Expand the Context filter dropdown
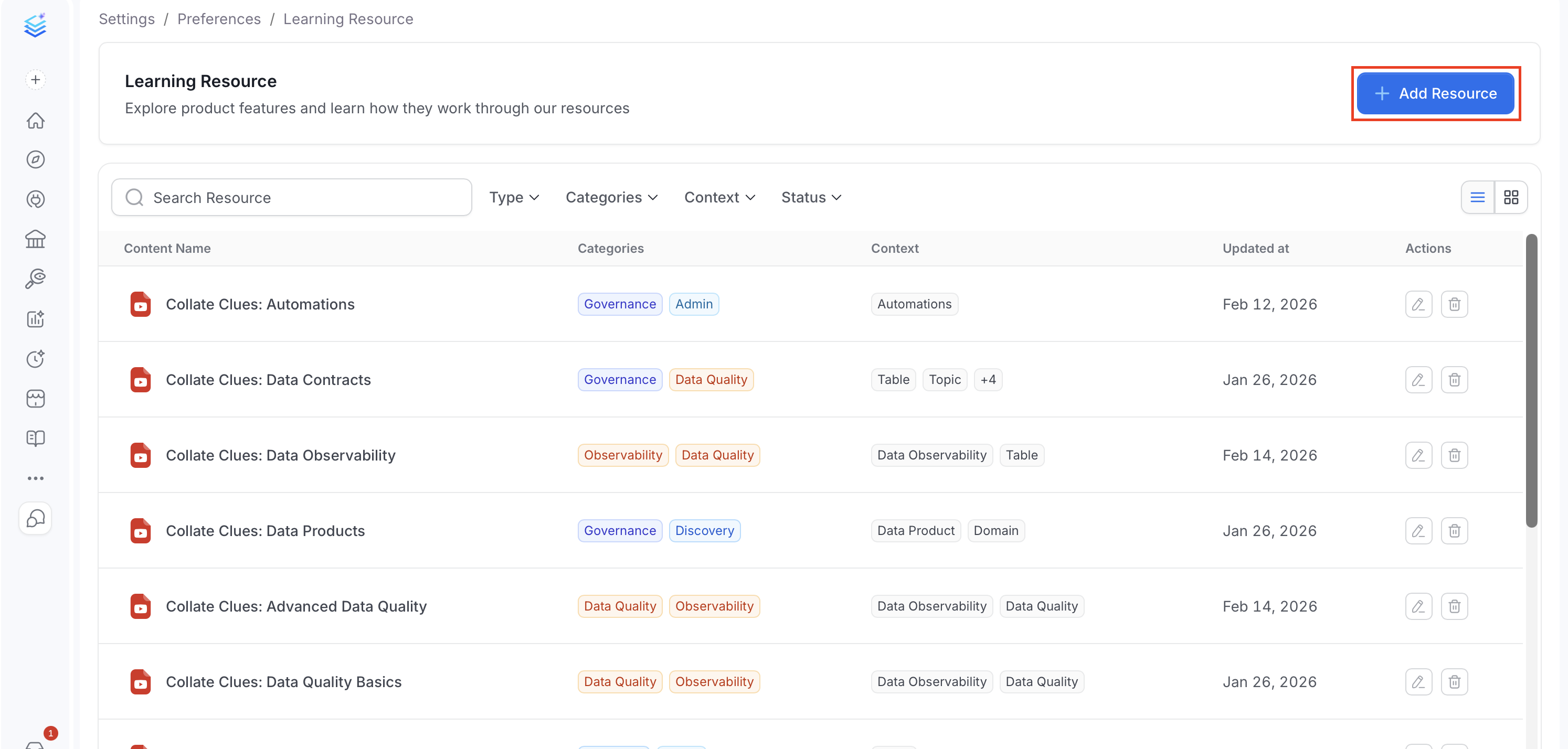The image size is (1568, 749). [x=719, y=197]
